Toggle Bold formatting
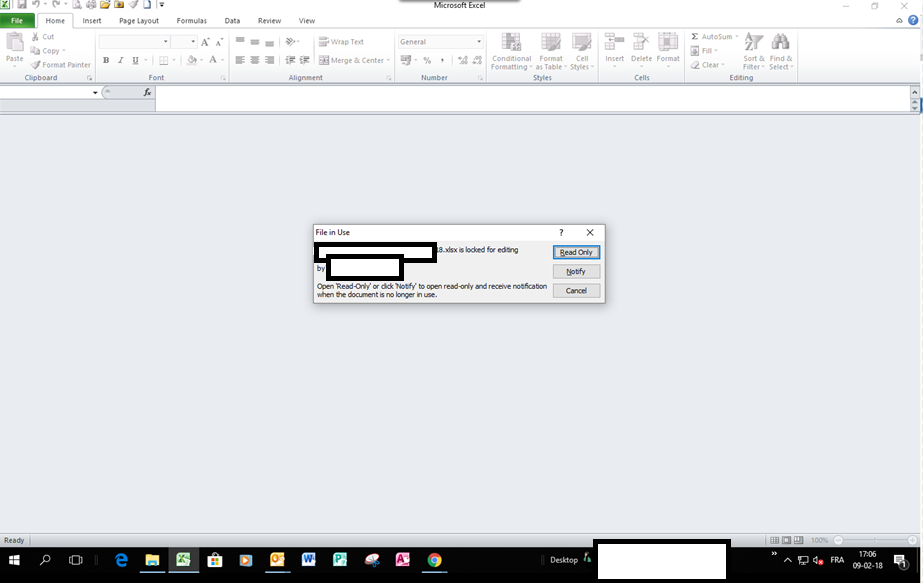The width and height of the screenshot is (924, 583). click(x=106, y=60)
